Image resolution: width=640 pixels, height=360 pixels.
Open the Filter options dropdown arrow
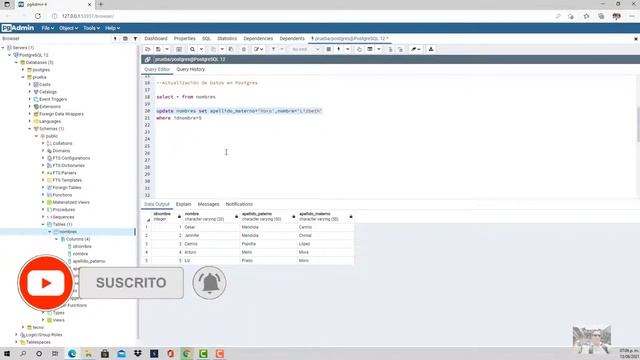(x=282, y=49)
